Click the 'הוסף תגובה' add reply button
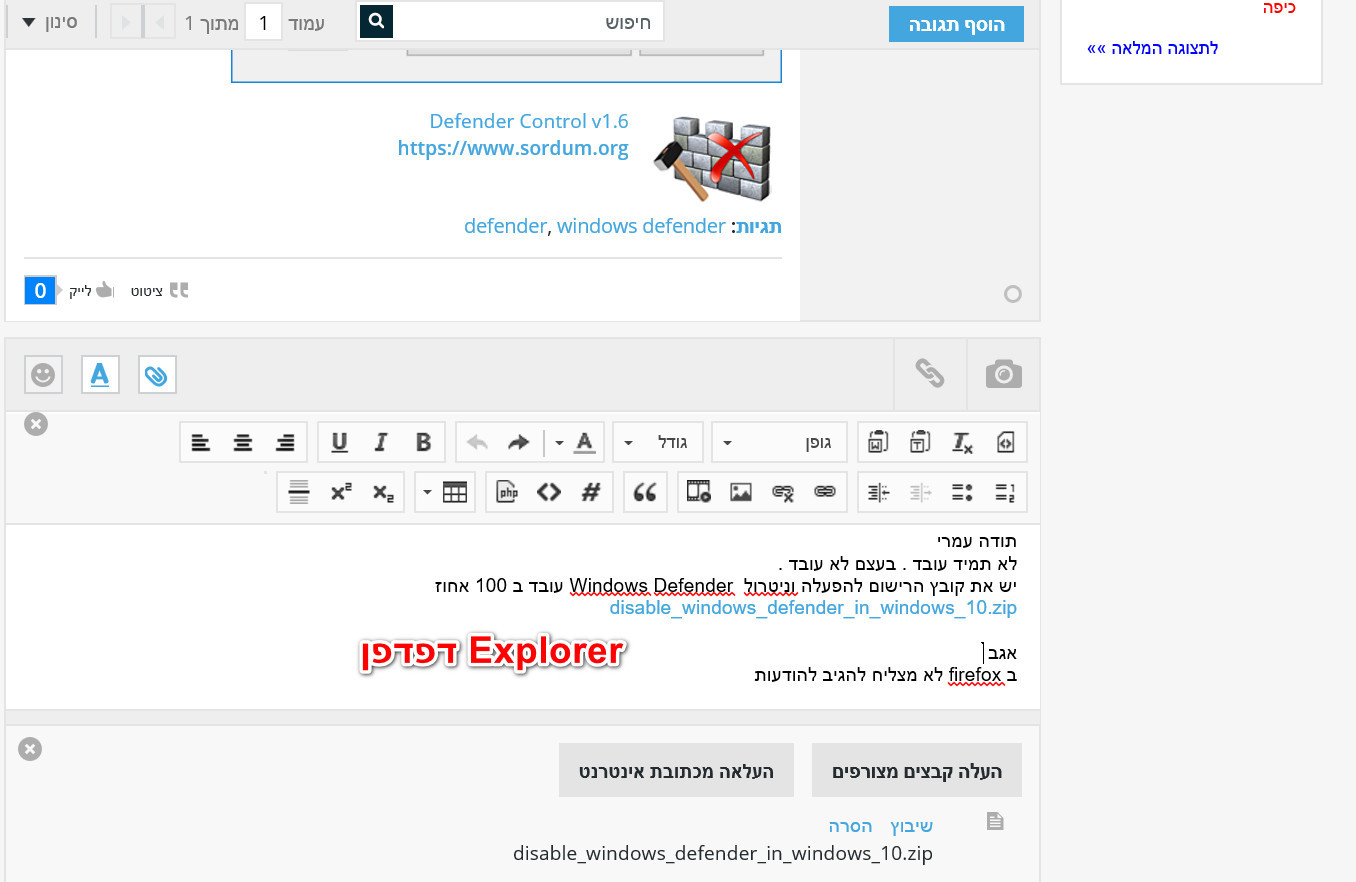This screenshot has height=882, width=1356. click(x=956, y=25)
